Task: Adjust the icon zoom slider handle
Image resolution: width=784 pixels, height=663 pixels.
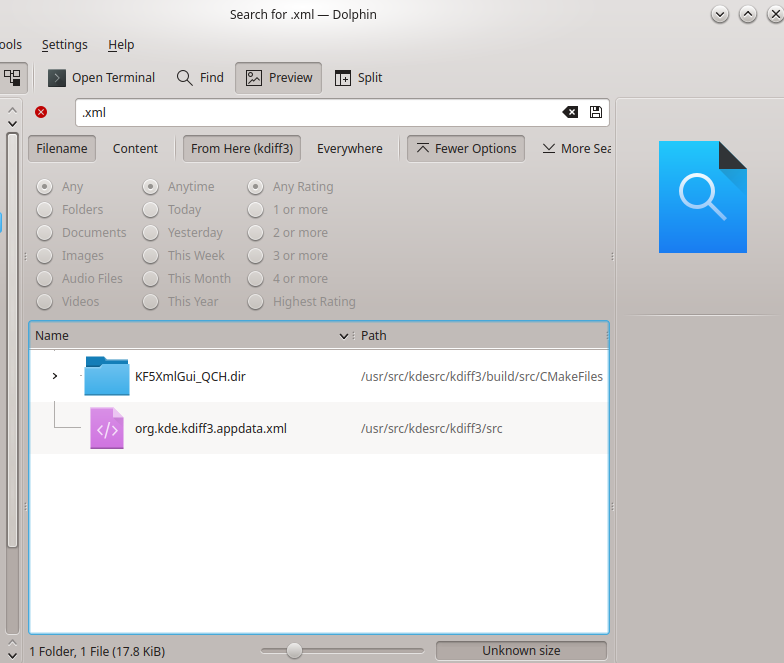Action: (294, 650)
